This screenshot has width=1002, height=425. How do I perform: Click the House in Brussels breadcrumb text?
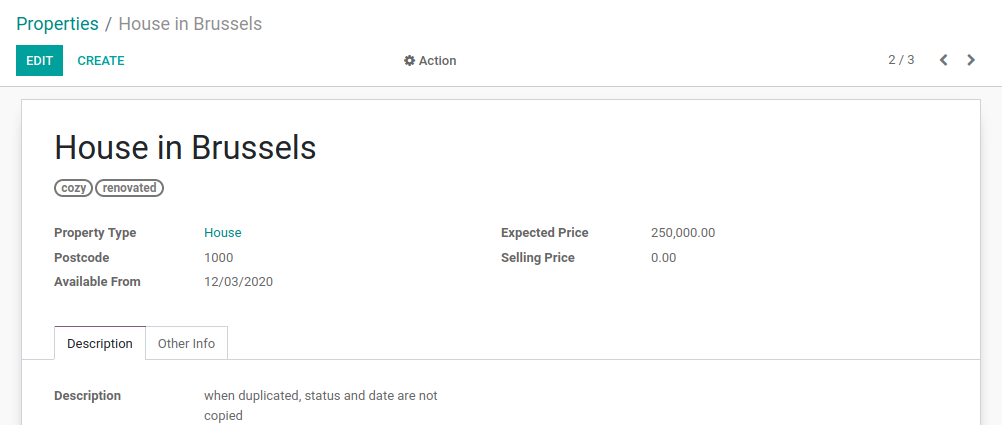click(190, 24)
